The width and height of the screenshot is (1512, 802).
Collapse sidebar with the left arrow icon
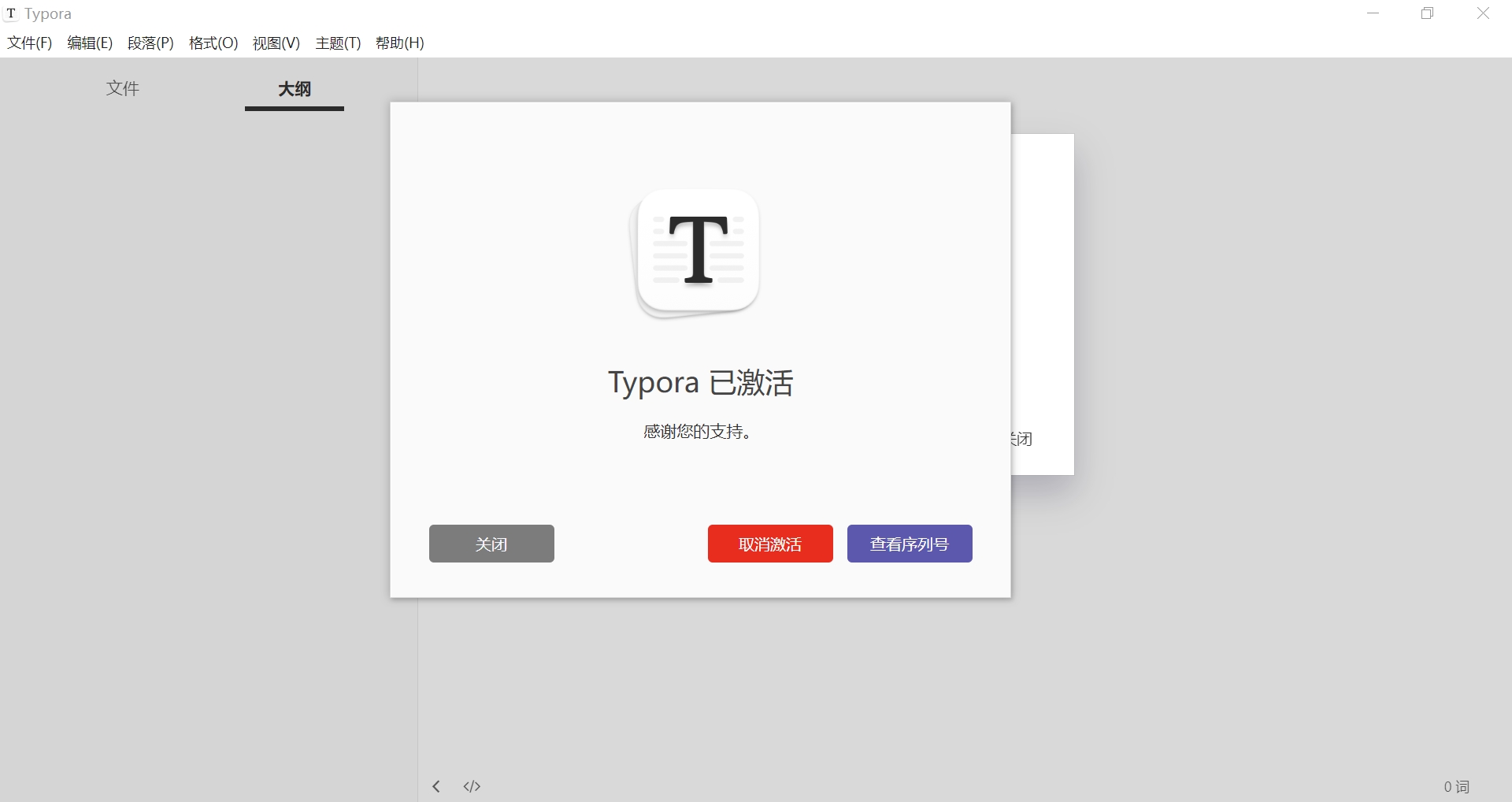pyautogui.click(x=436, y=786)
